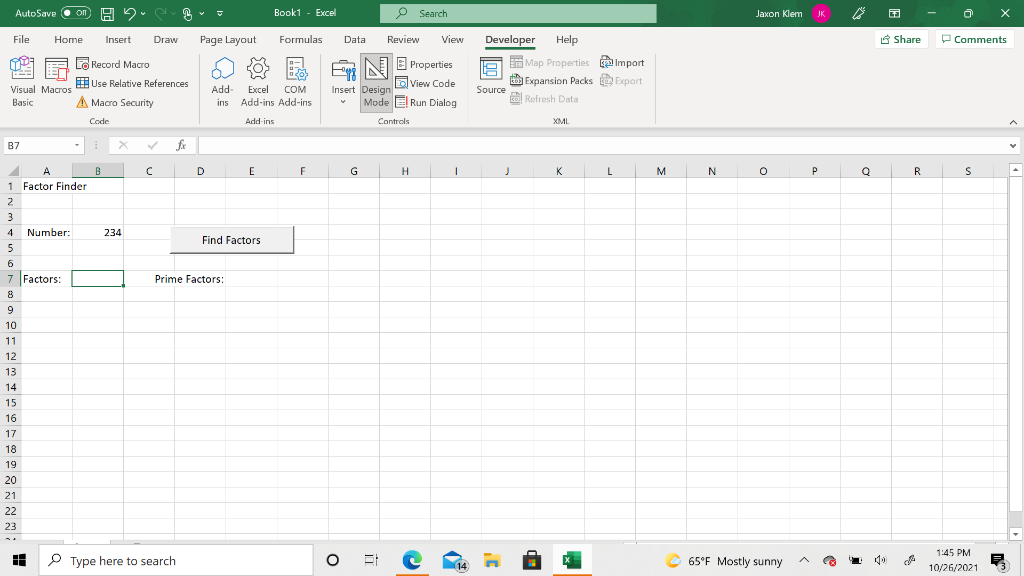Select the Select All corner triangle
This screenshot has width=1024, height=576.
tap(13, 171)
